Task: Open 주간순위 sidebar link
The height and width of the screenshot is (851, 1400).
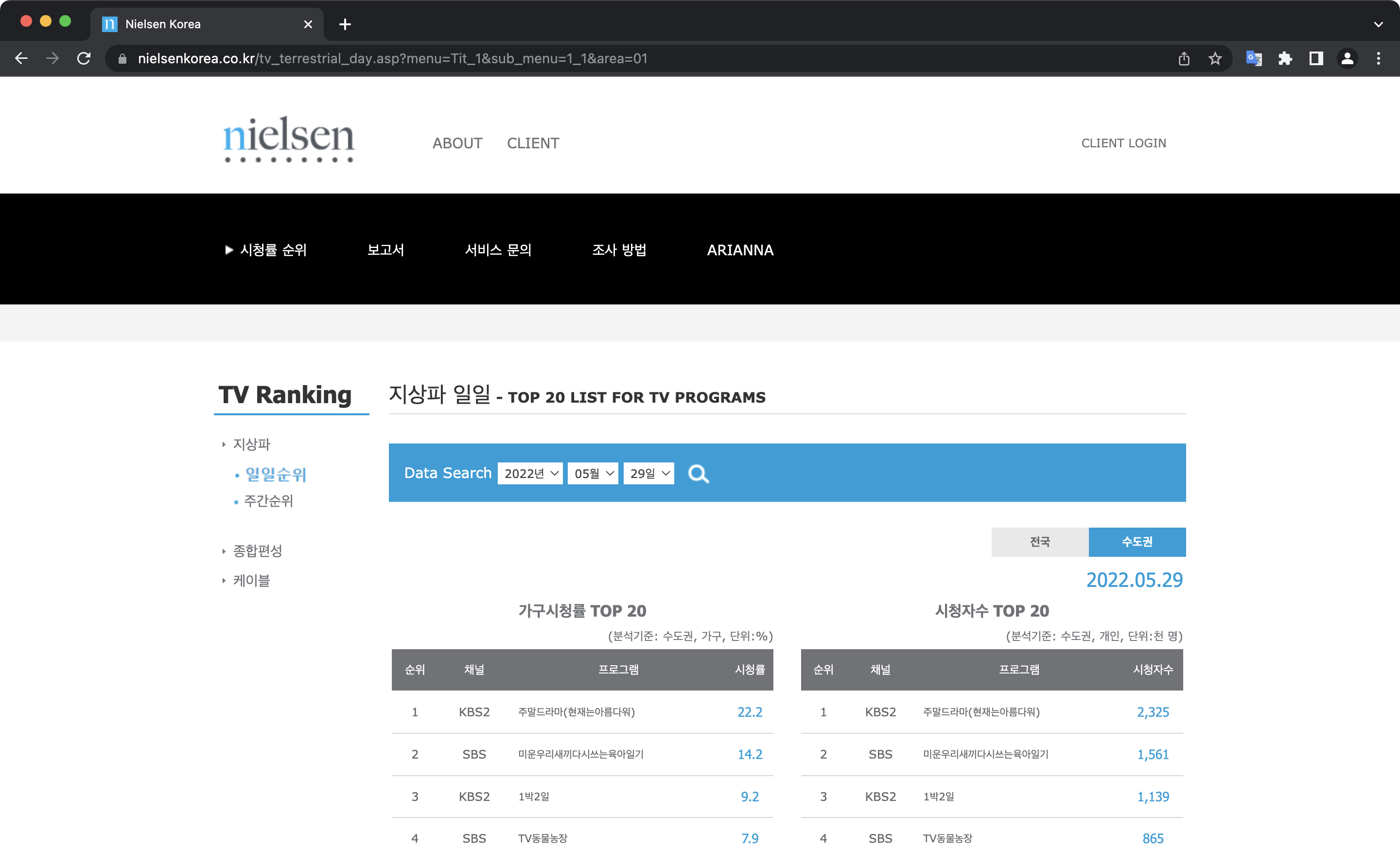Action: coord(269,501)
